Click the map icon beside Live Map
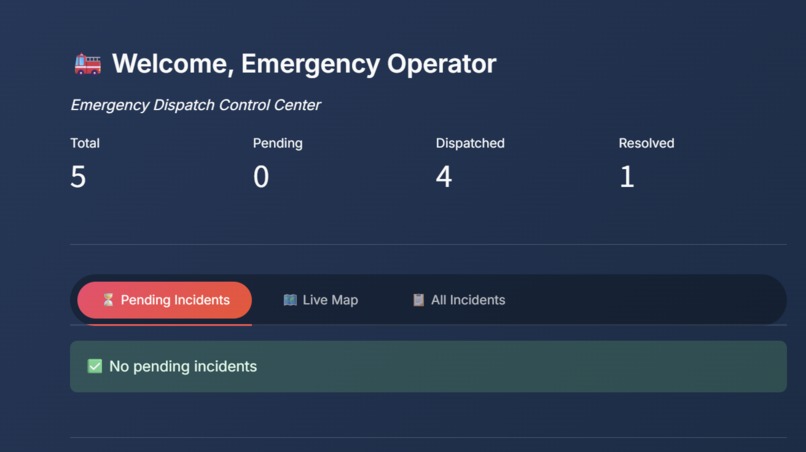The width and height of the screenshot is (806, 452). [x=290, y=300]
